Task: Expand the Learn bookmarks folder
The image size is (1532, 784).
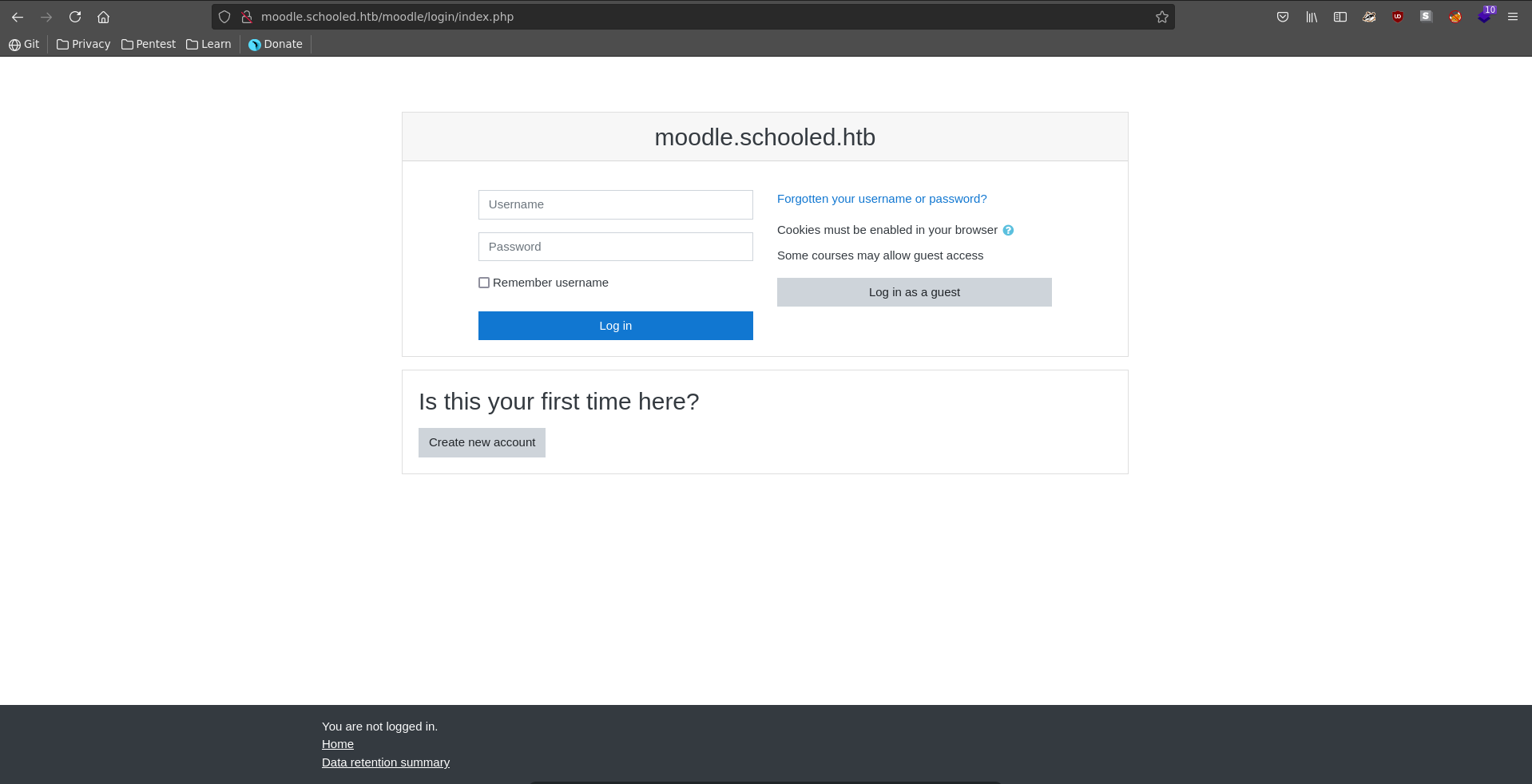Action: [208, 44]
